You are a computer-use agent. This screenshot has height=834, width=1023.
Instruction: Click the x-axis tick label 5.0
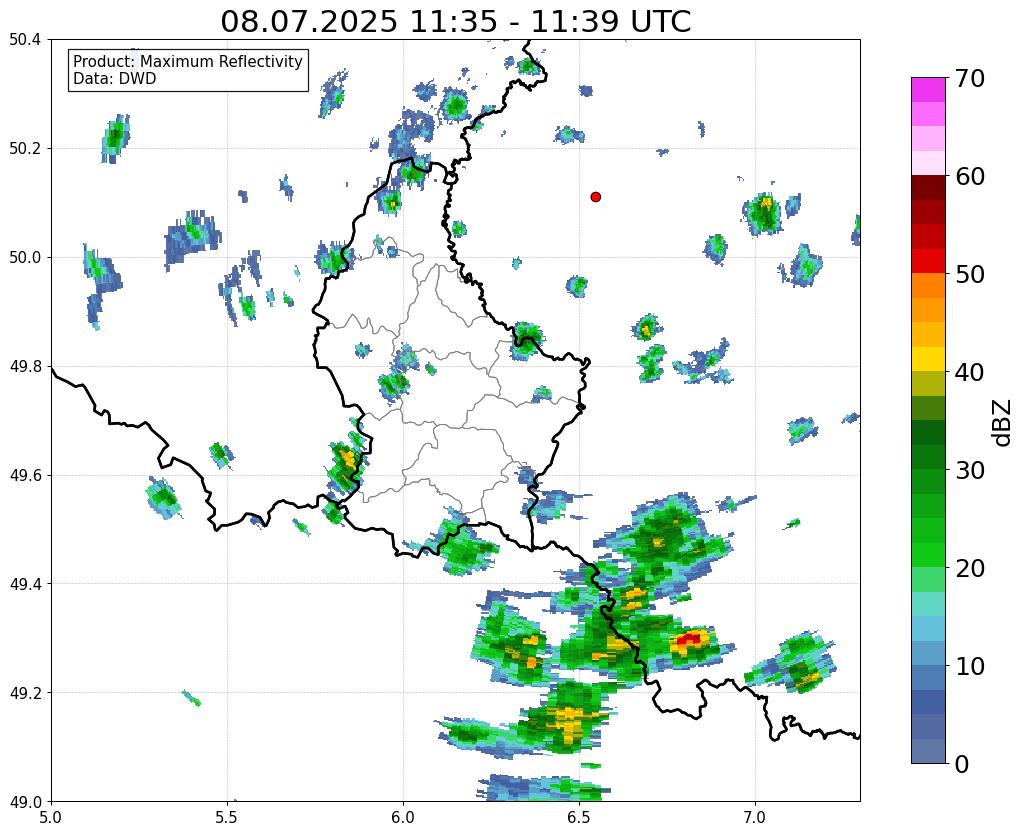click(x=51, y=817)
